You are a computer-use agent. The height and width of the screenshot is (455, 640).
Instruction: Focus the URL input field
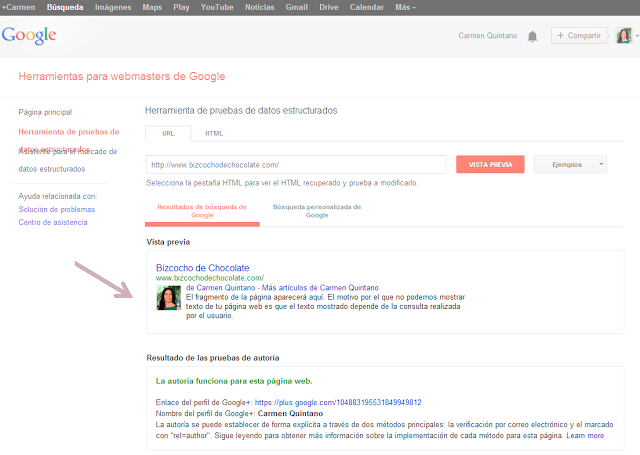296,164
